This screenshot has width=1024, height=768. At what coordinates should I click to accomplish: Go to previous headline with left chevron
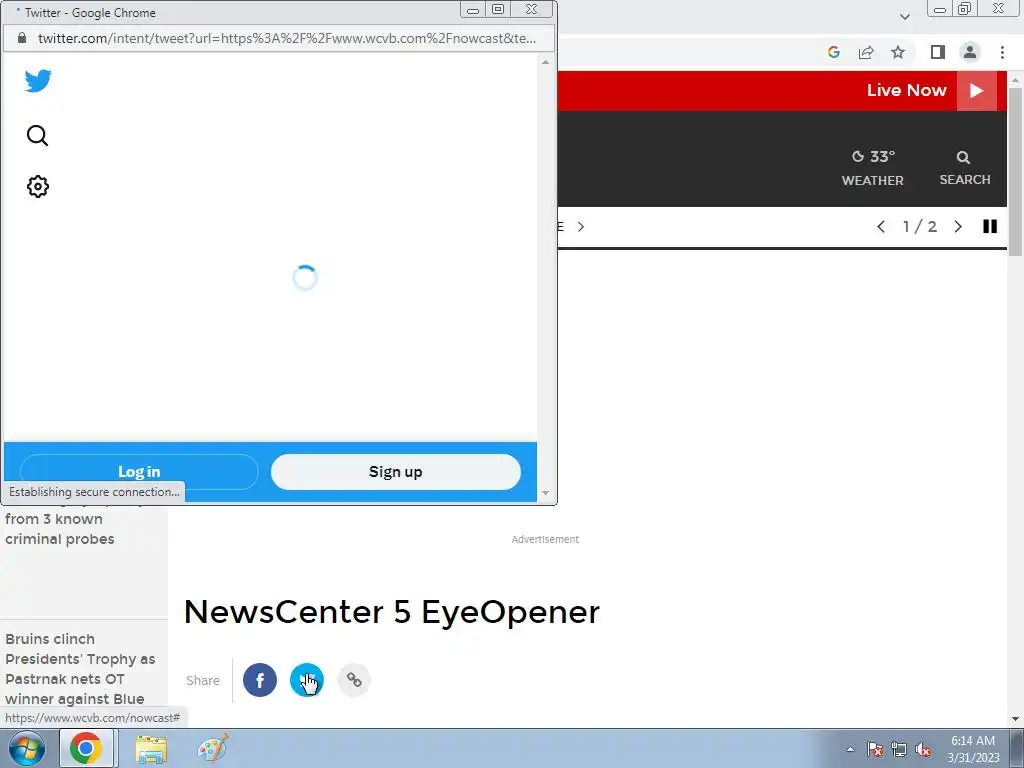point(881,227)
